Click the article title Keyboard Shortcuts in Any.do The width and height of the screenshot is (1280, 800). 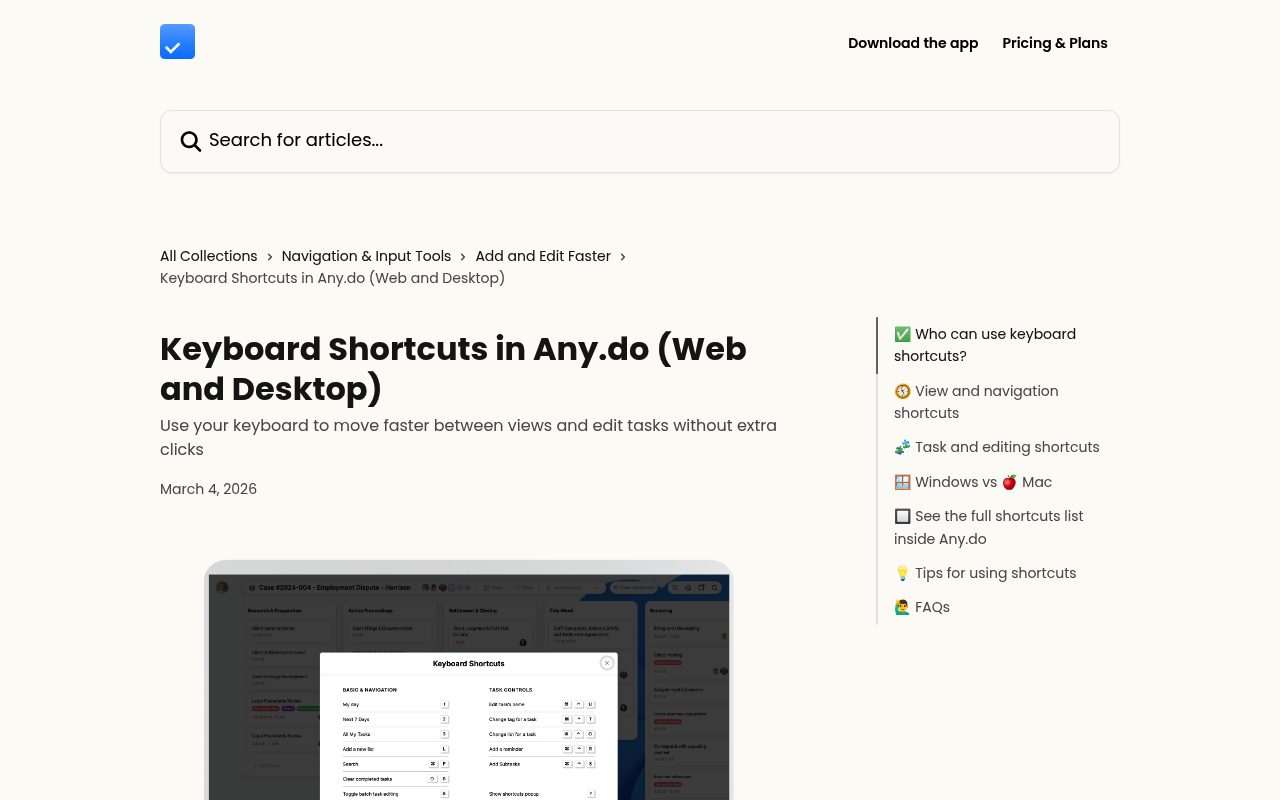coord(453,368)
